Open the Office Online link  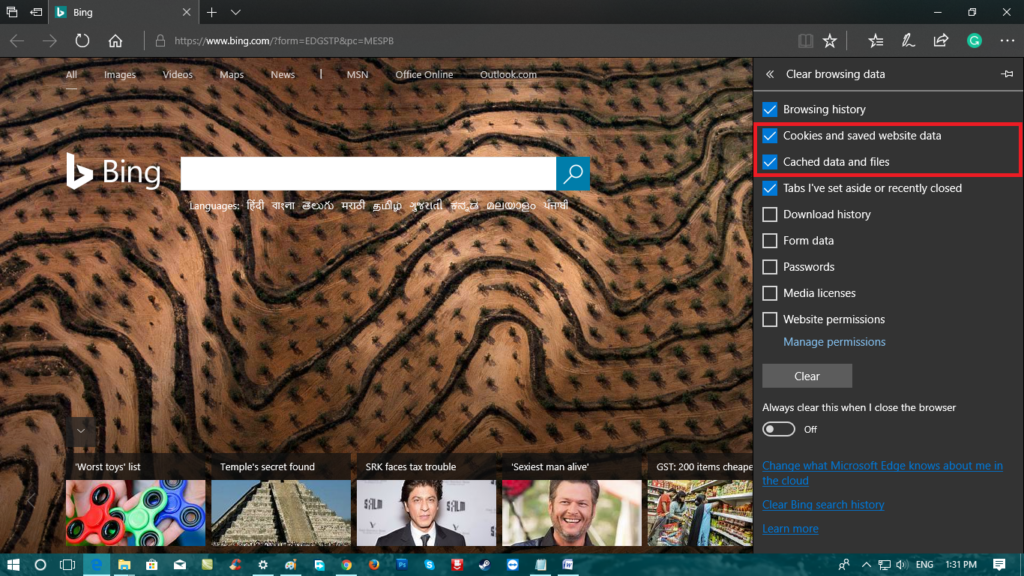tap(424, 74)
